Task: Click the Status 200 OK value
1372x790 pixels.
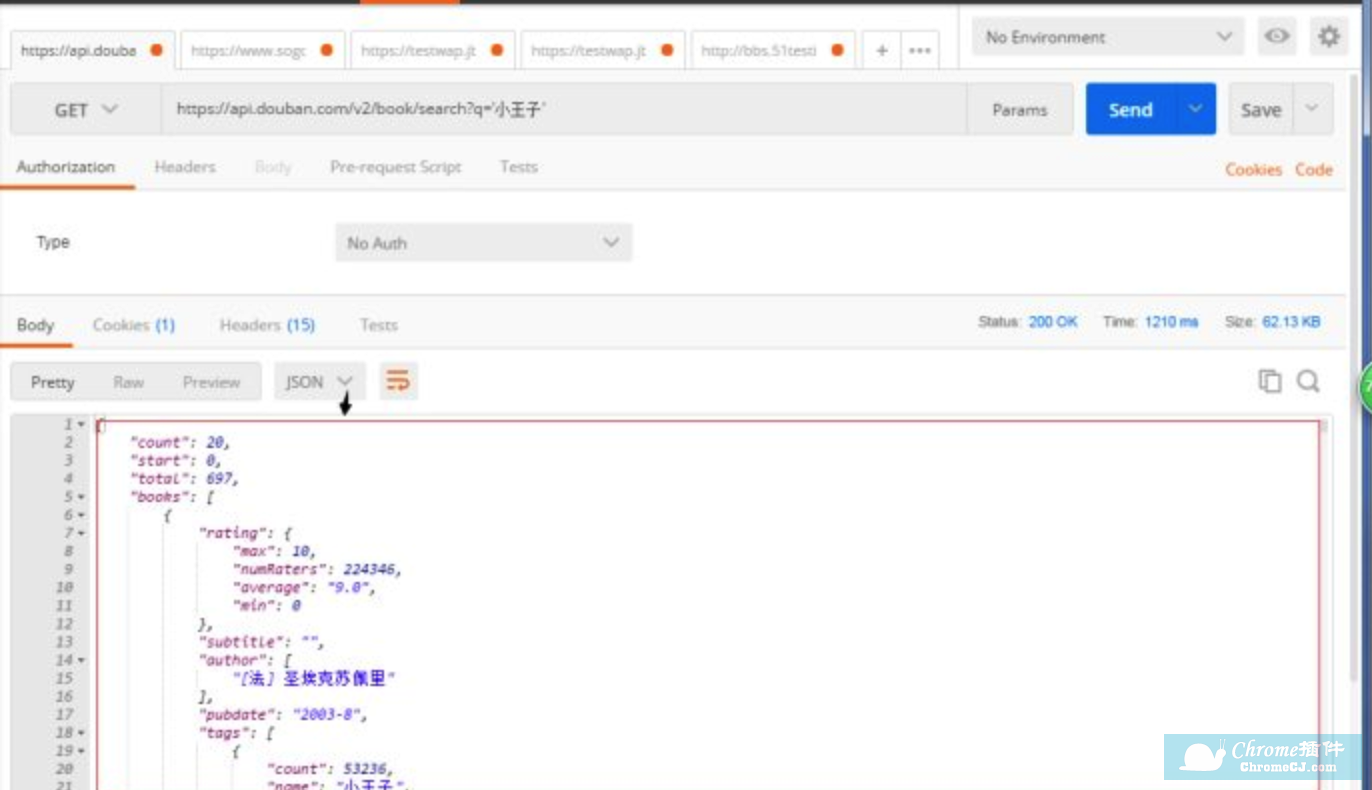Action: coord(1053,322)
